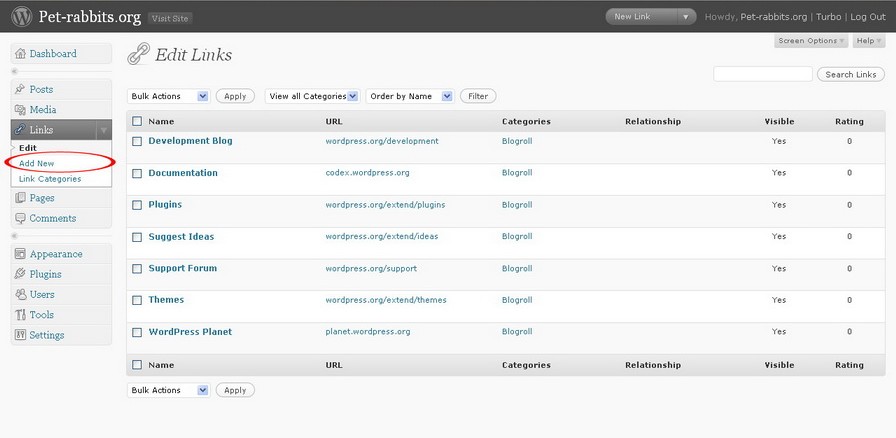The width and height of the screenshot is (896, 438).
Task: Click the Settings icon in sidebar
Action: click(21, 335)
